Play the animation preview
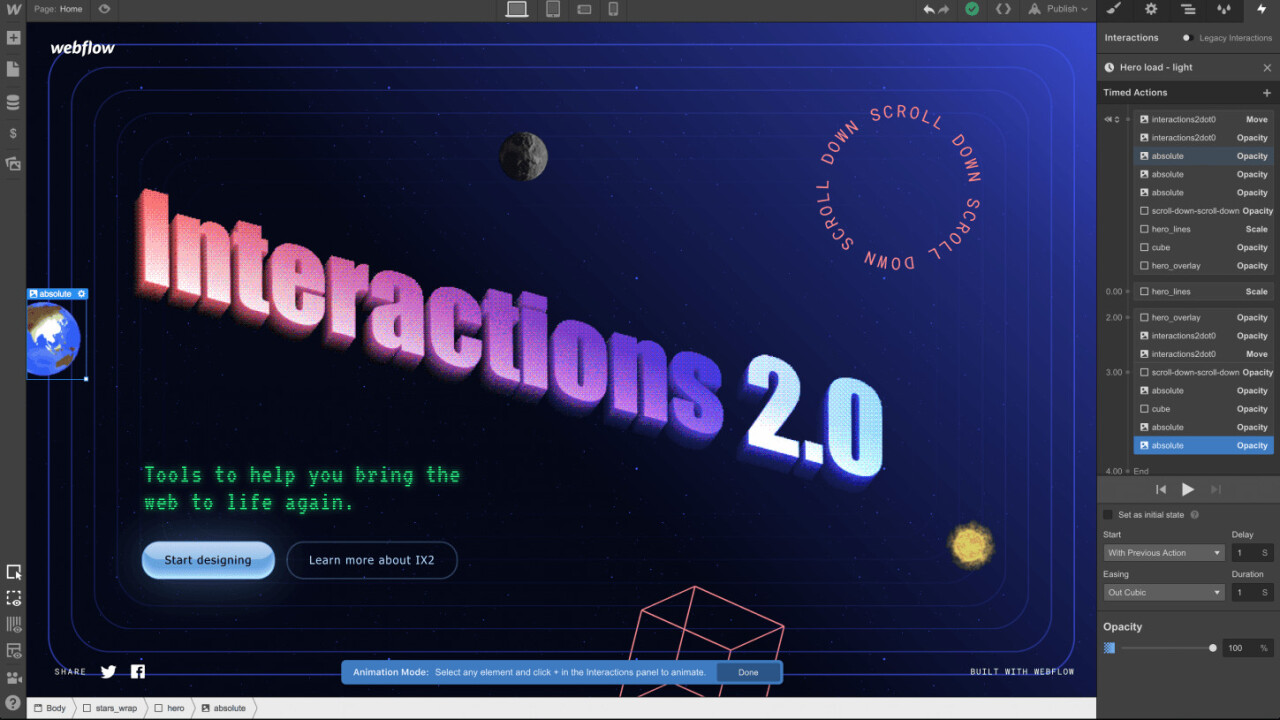This screenshot has width=1280, height=720. (1188, 489)
